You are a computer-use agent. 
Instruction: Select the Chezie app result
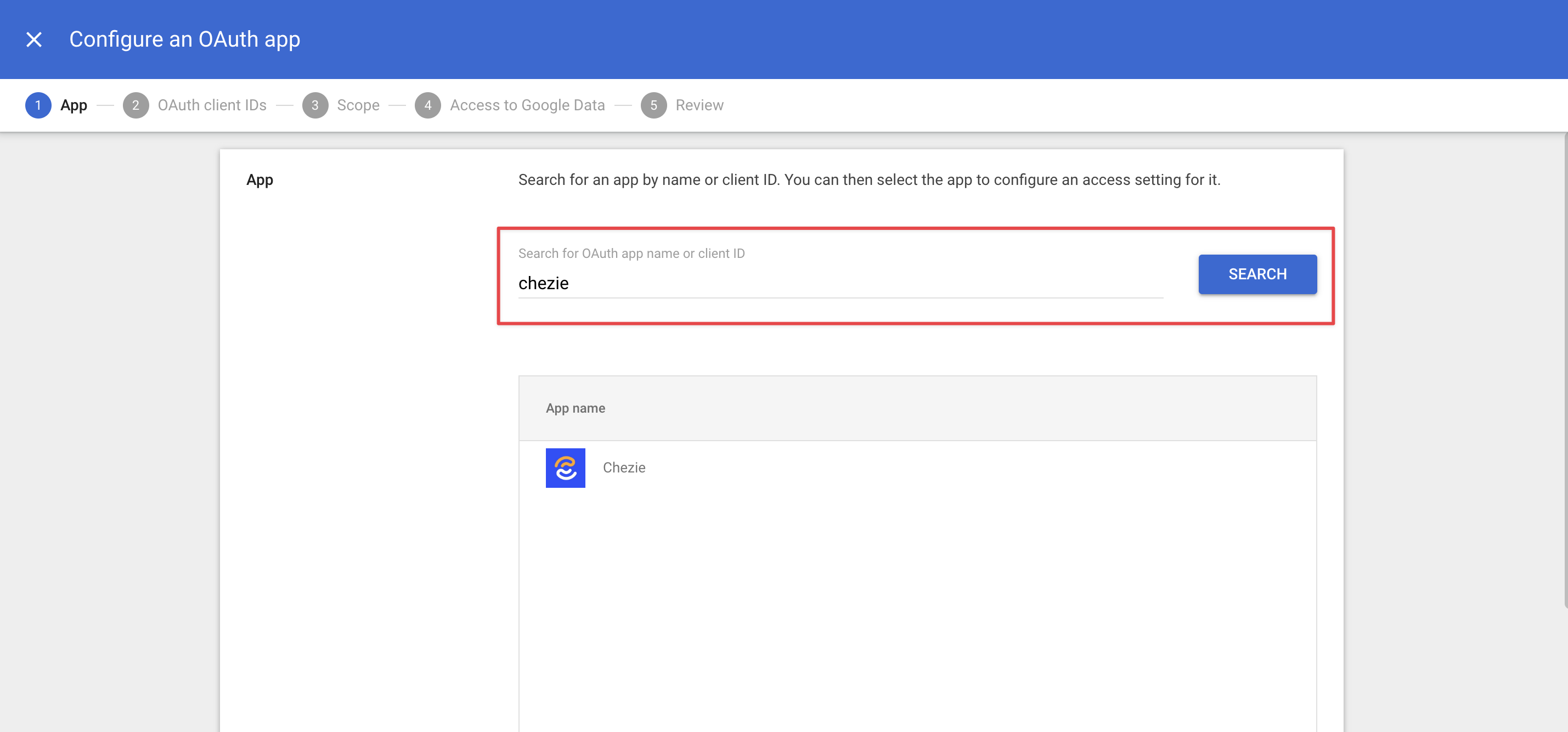pyautogui.click(x=624, y=468)
